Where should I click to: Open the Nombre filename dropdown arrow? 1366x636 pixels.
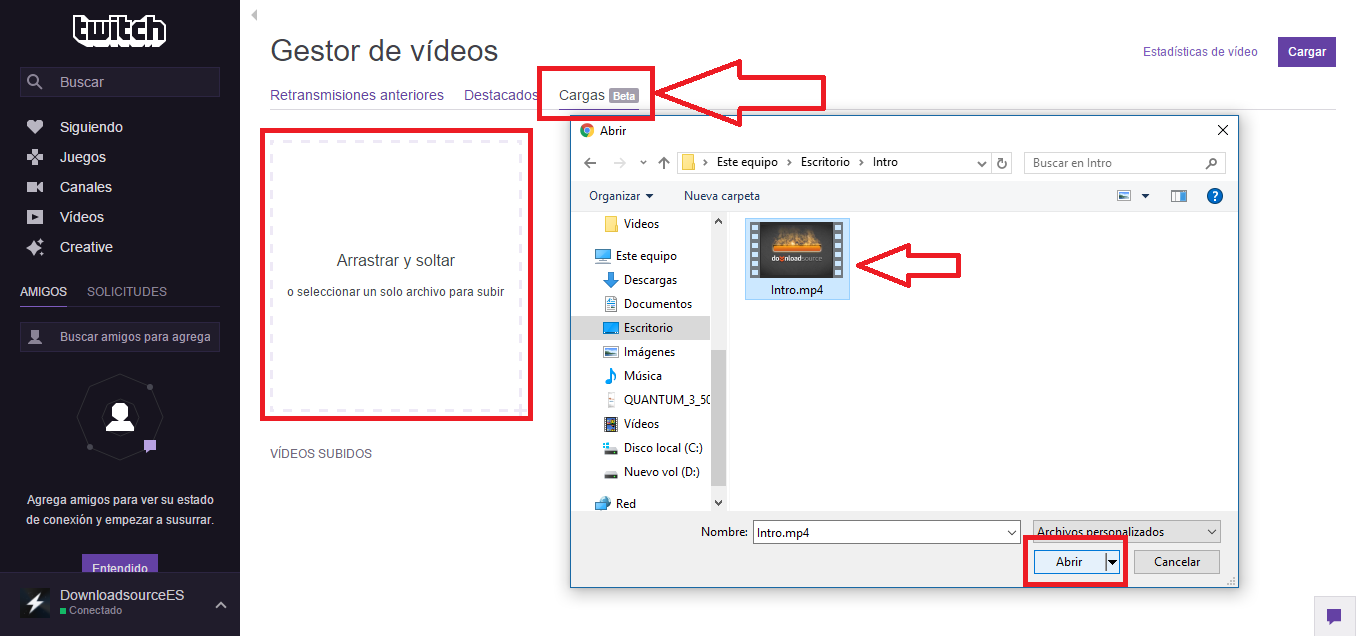pyautogui.click(x=1012, y=533)
